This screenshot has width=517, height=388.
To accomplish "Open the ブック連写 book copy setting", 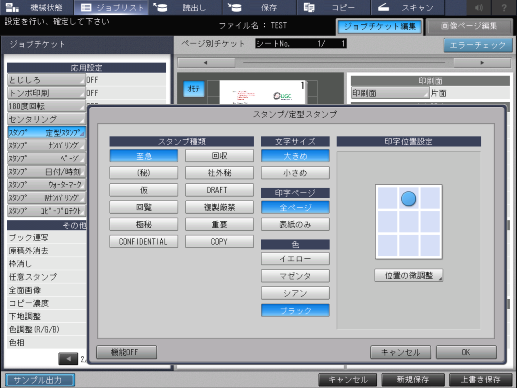I will tap(46, 237).
